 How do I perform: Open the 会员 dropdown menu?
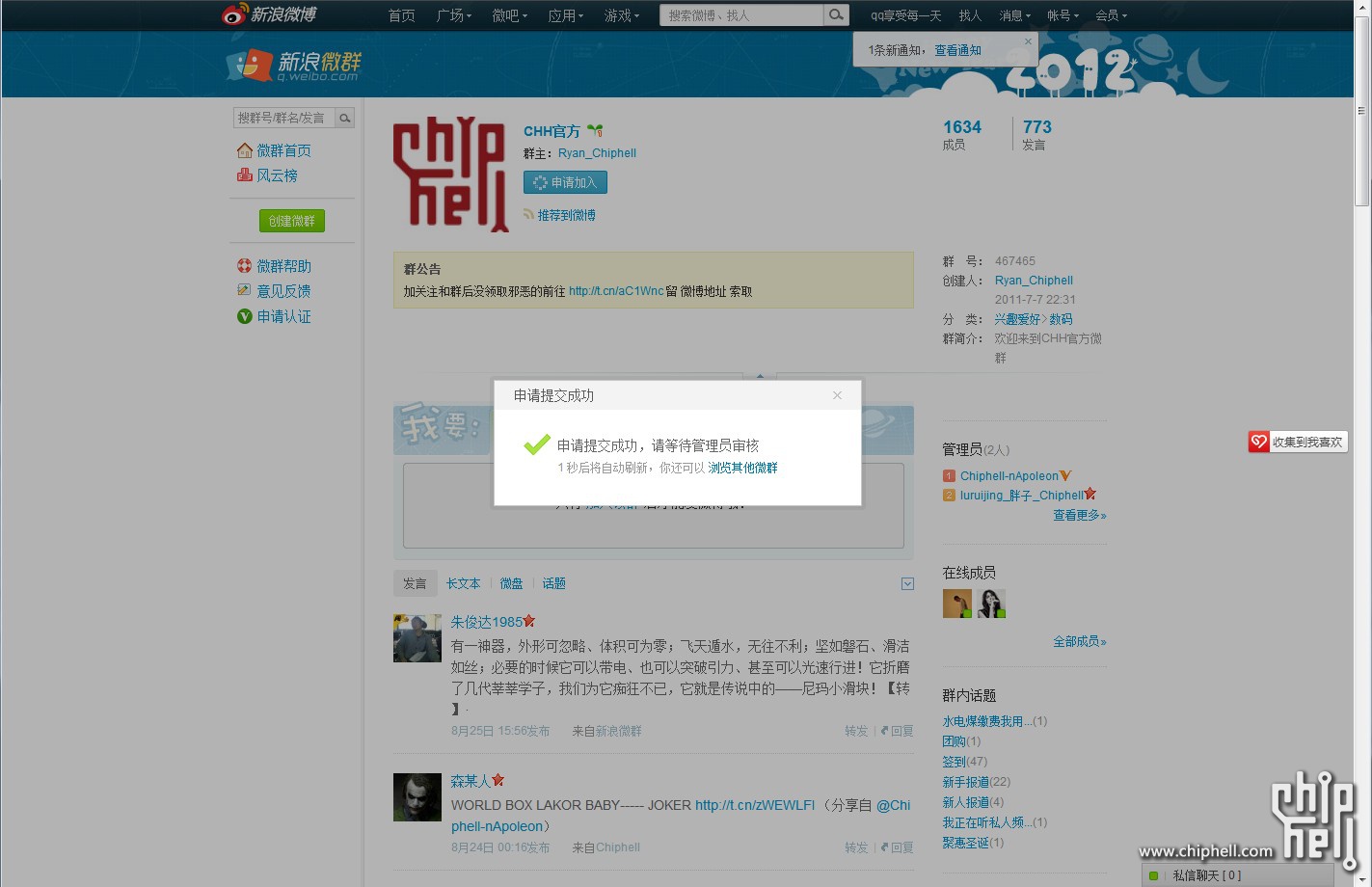1111,15
